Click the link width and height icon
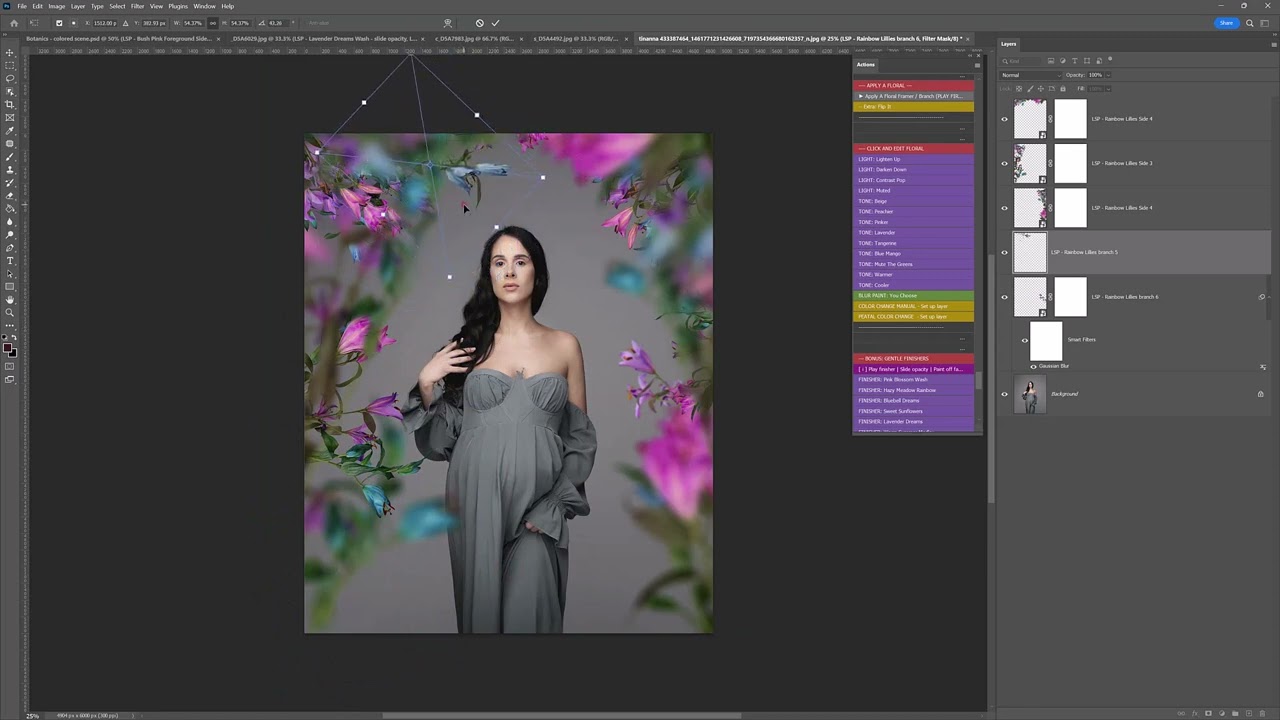 tap(213, 23)
